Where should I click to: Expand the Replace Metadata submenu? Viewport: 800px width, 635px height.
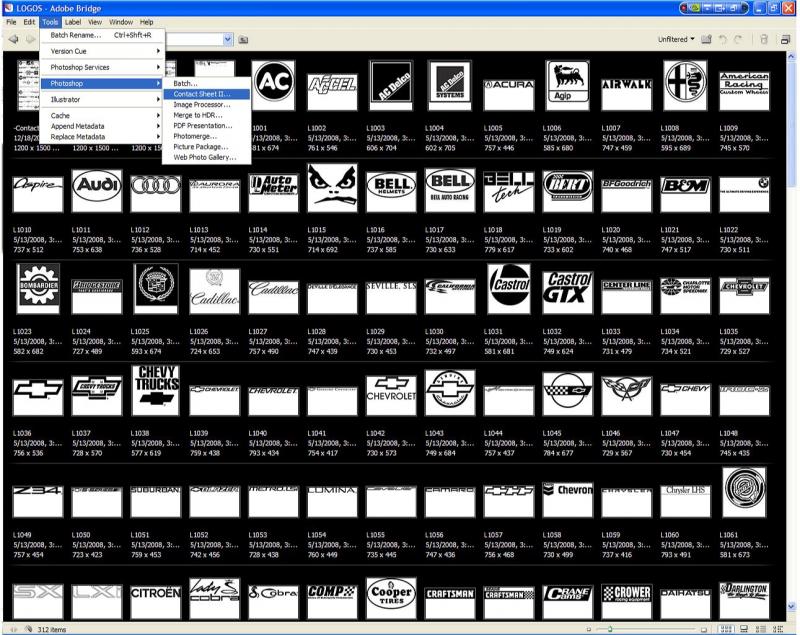click(102, 137)
